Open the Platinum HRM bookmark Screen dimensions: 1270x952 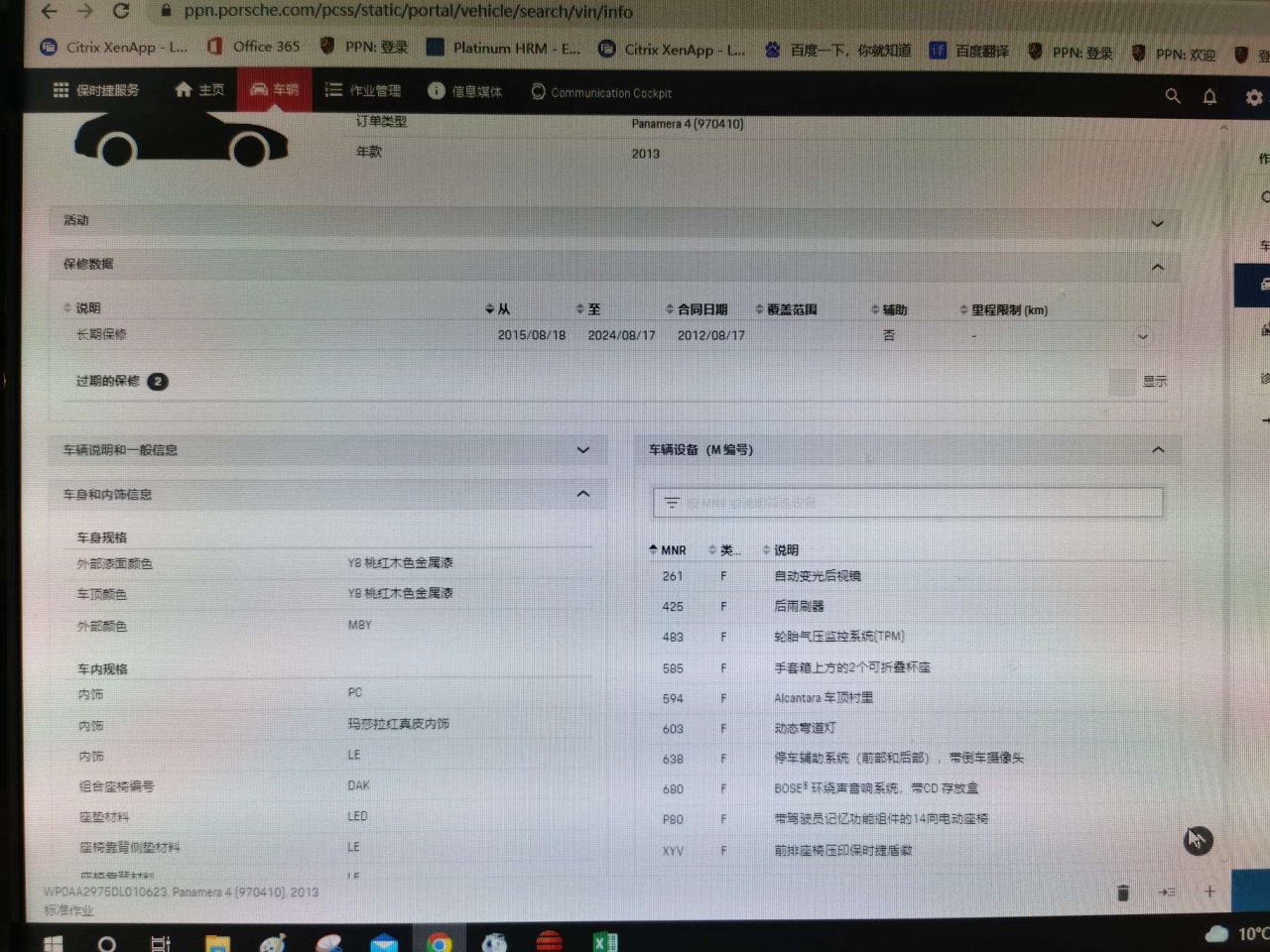pyautogui.click(x=504, y=48)
